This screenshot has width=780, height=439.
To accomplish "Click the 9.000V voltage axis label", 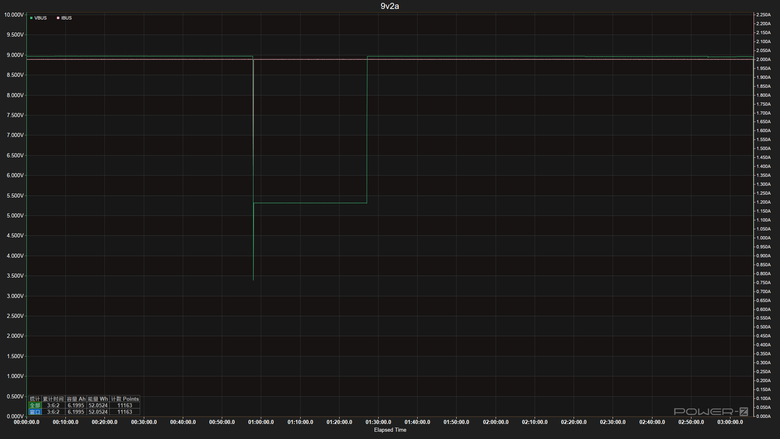I will (15, 55).
